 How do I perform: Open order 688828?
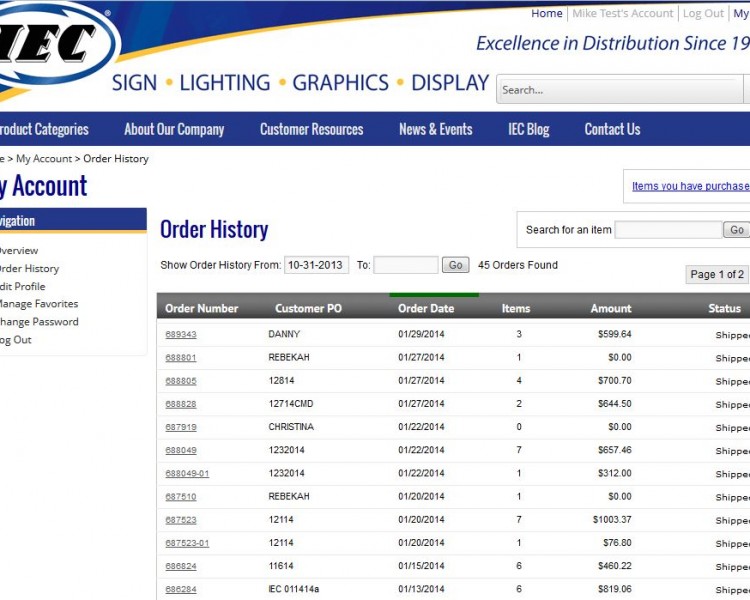coord(181,404)
